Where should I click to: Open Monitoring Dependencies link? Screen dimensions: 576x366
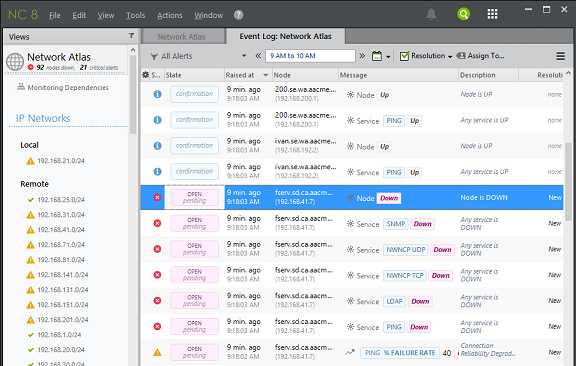(x=68, y=87)
